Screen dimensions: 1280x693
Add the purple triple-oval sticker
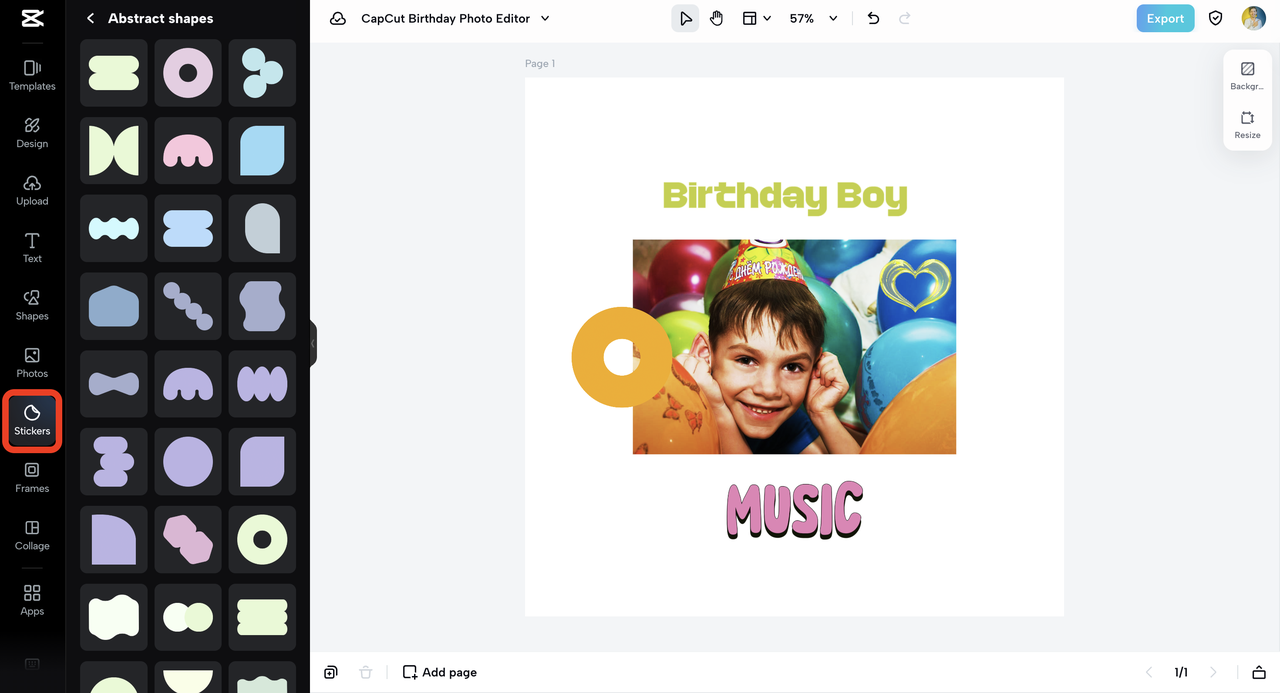[x=262, y=384]
